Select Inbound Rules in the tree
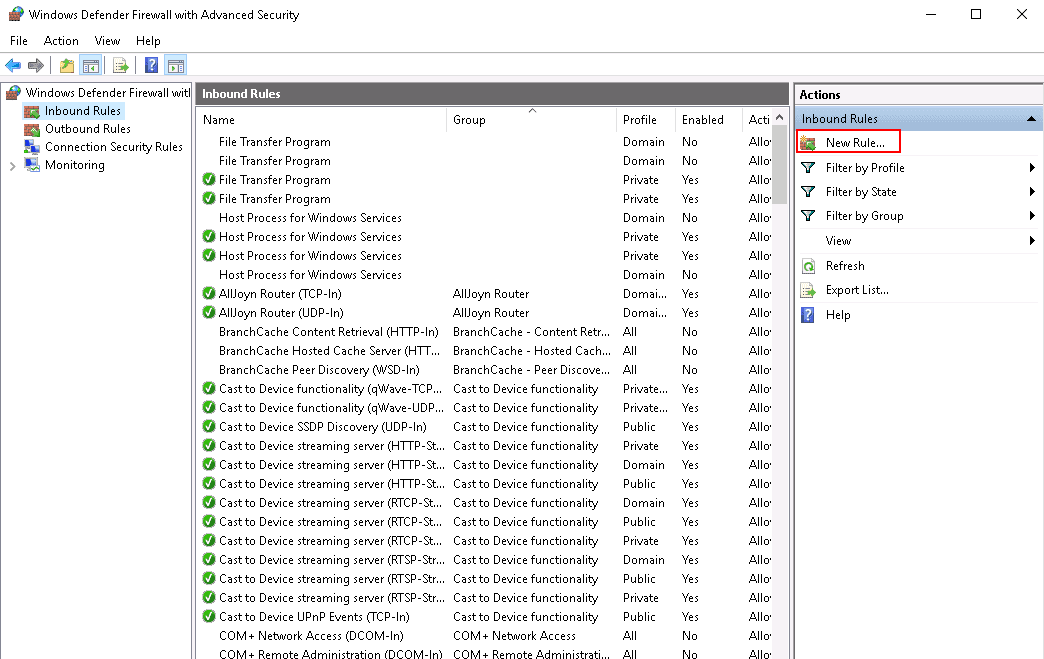Image resolution: width=1044 pixels, height=659 pixels. tap(83, 110)
